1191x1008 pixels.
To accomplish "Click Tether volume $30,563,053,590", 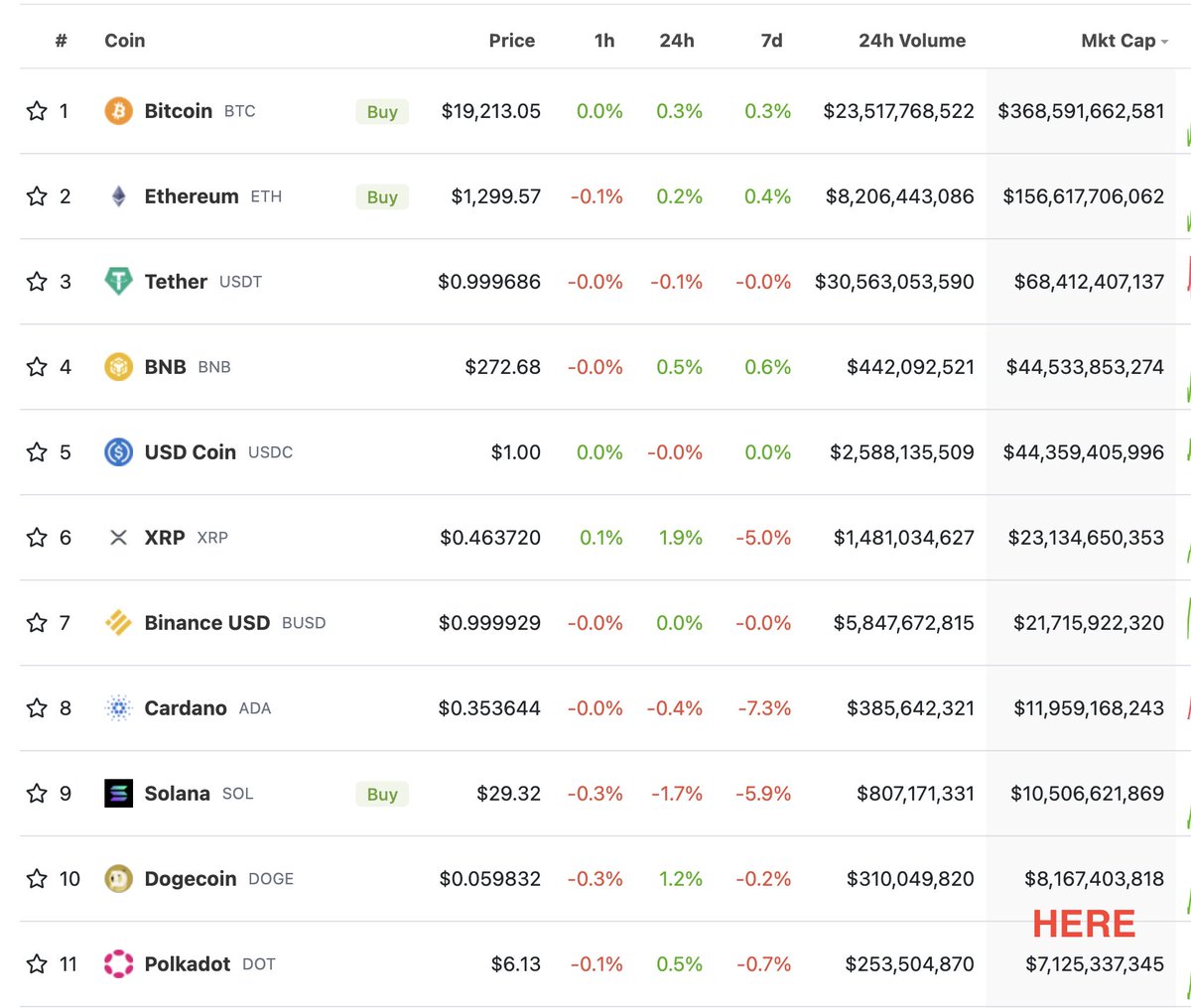I will click(x=894, y=282).
